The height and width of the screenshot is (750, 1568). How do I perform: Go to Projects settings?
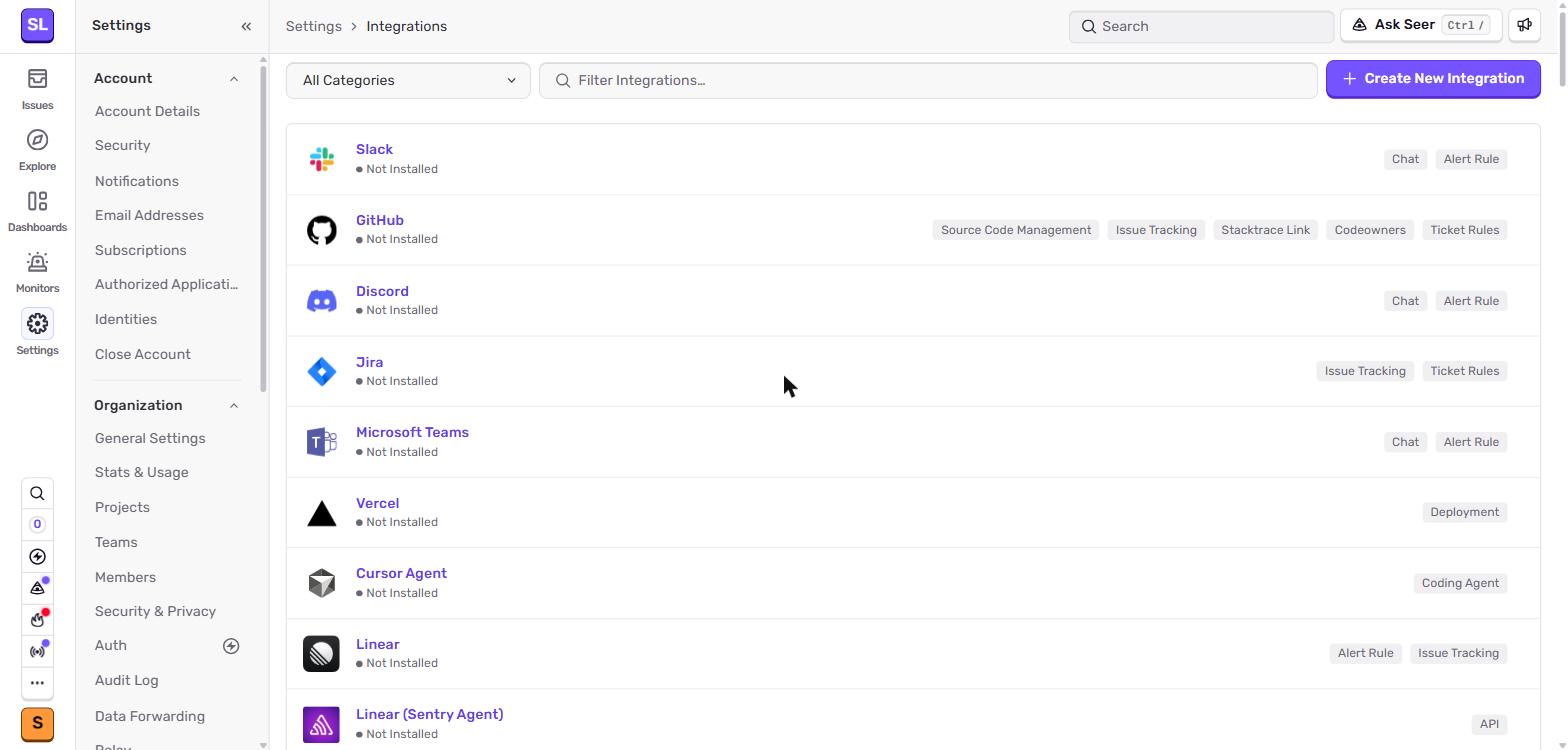coord(122,507)
